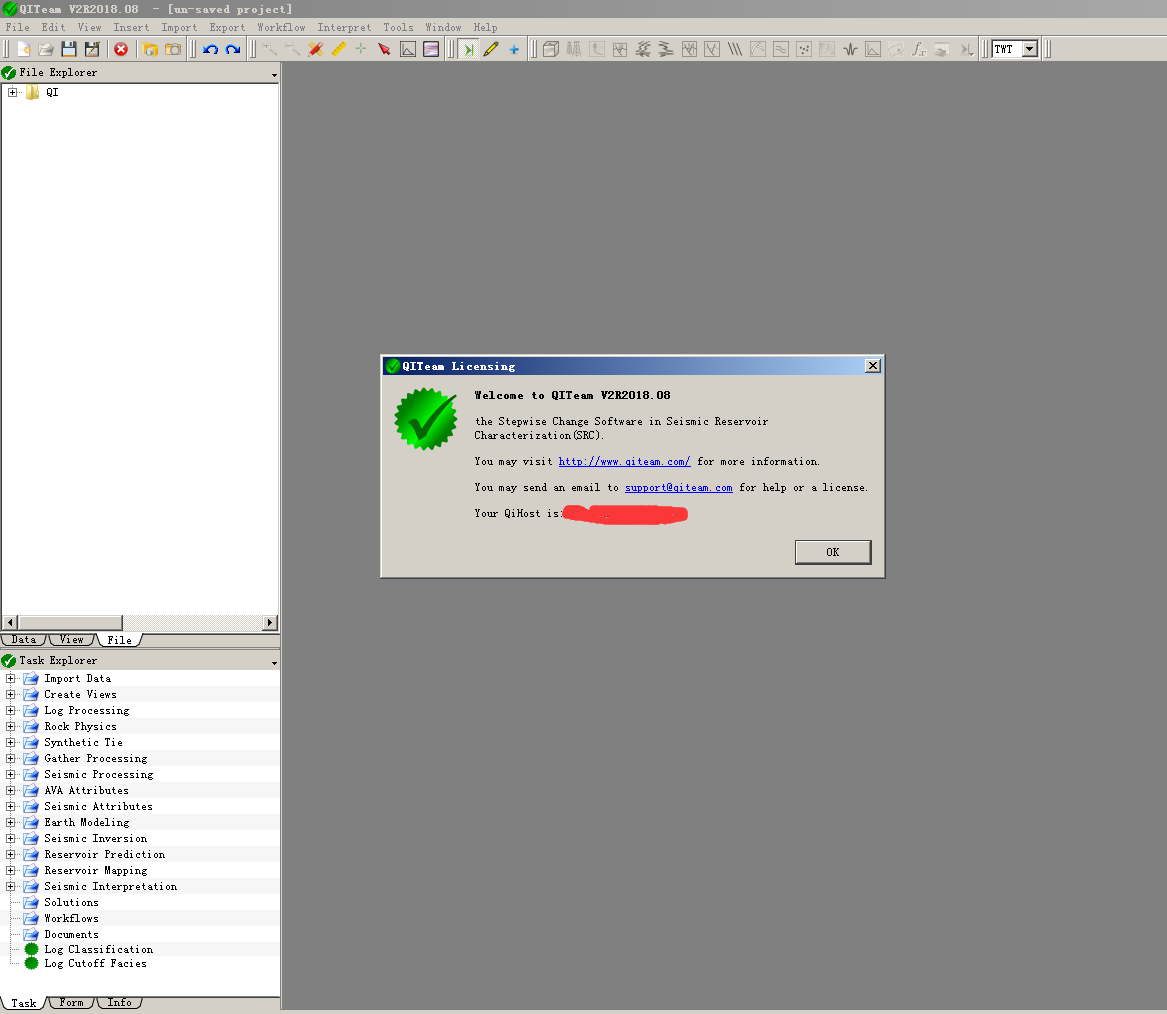This screenshot has height=1014, width=1167.
Task: Select the Seismic Interpretation task item
Action: [110, 887]
